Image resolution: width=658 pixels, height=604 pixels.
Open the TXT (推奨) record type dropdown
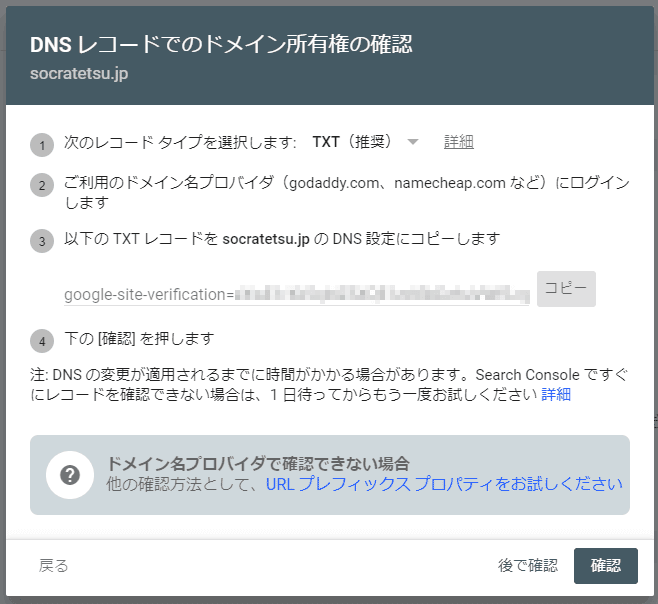(365, 142)
